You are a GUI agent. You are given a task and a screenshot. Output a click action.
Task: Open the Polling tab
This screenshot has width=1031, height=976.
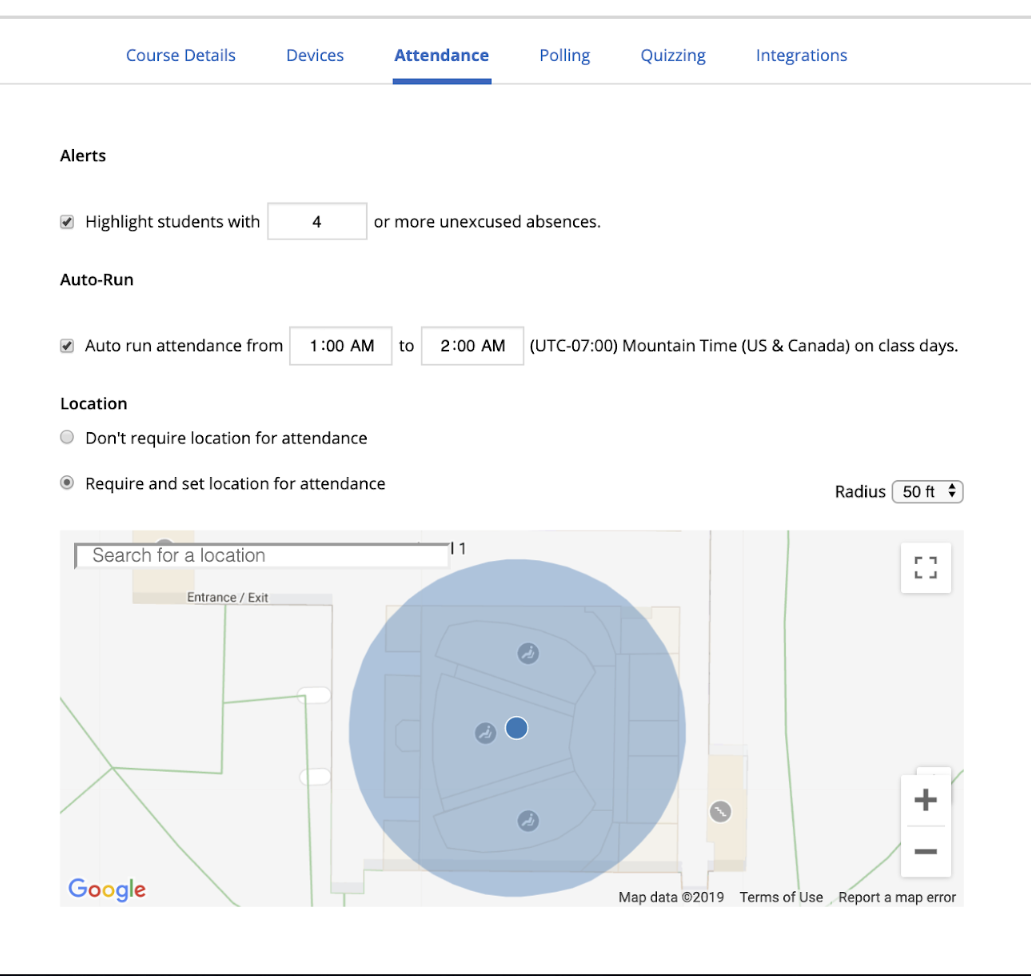pos(564,55)
